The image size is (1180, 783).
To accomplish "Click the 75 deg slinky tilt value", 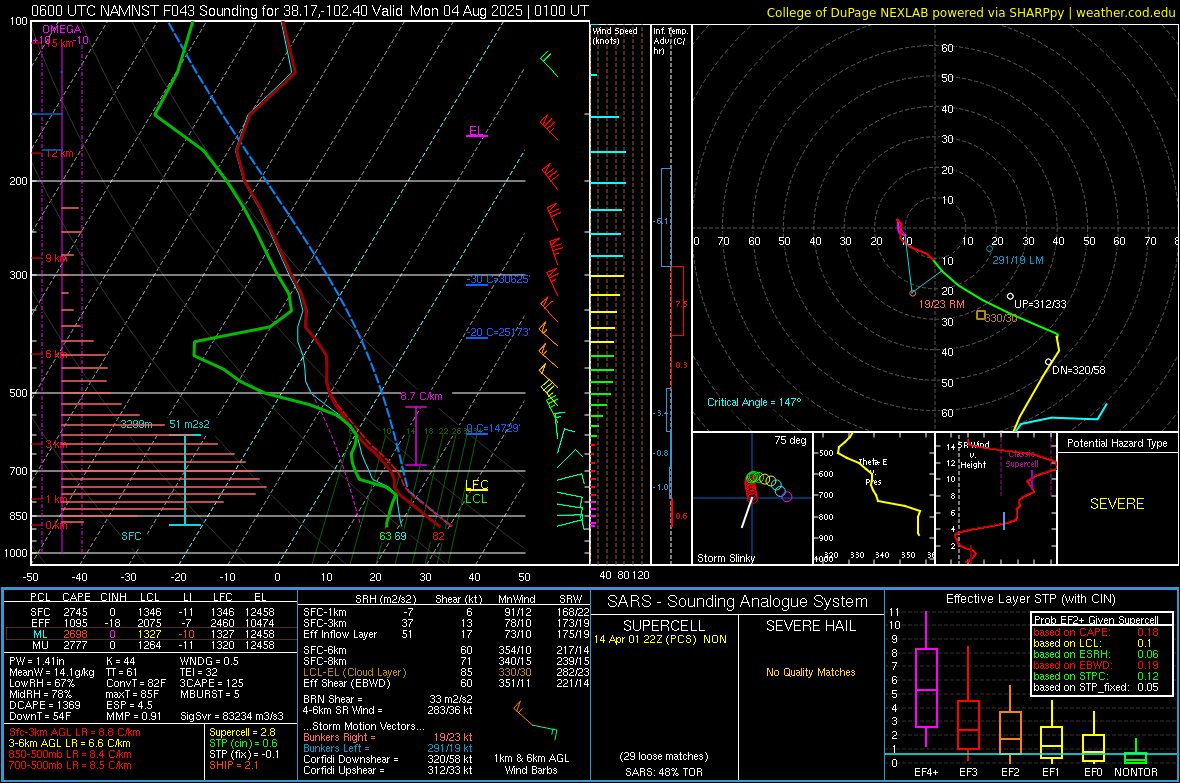I will [790, 440].
